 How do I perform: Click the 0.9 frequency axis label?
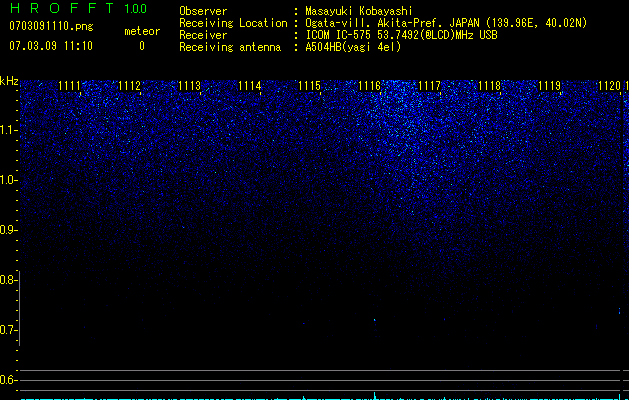pyautogui.click(x=8, y=230)
